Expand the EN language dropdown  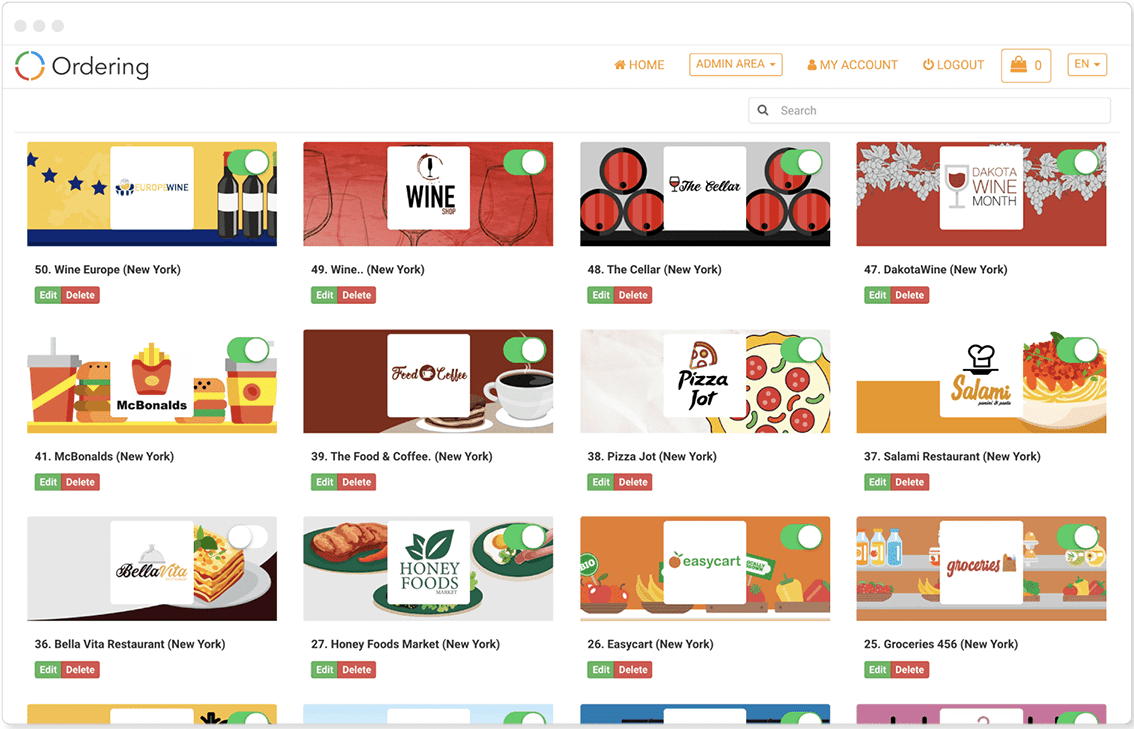click(1087, 64)
